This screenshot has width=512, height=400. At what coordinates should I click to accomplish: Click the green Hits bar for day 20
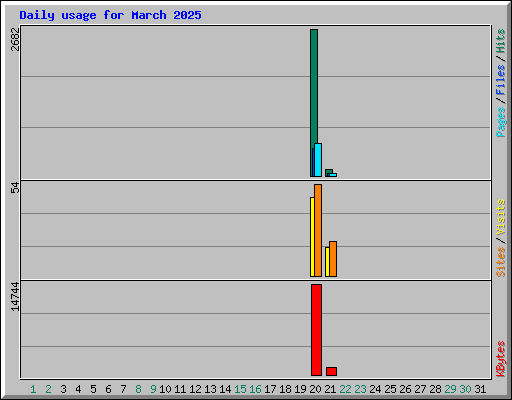[313, 88]
